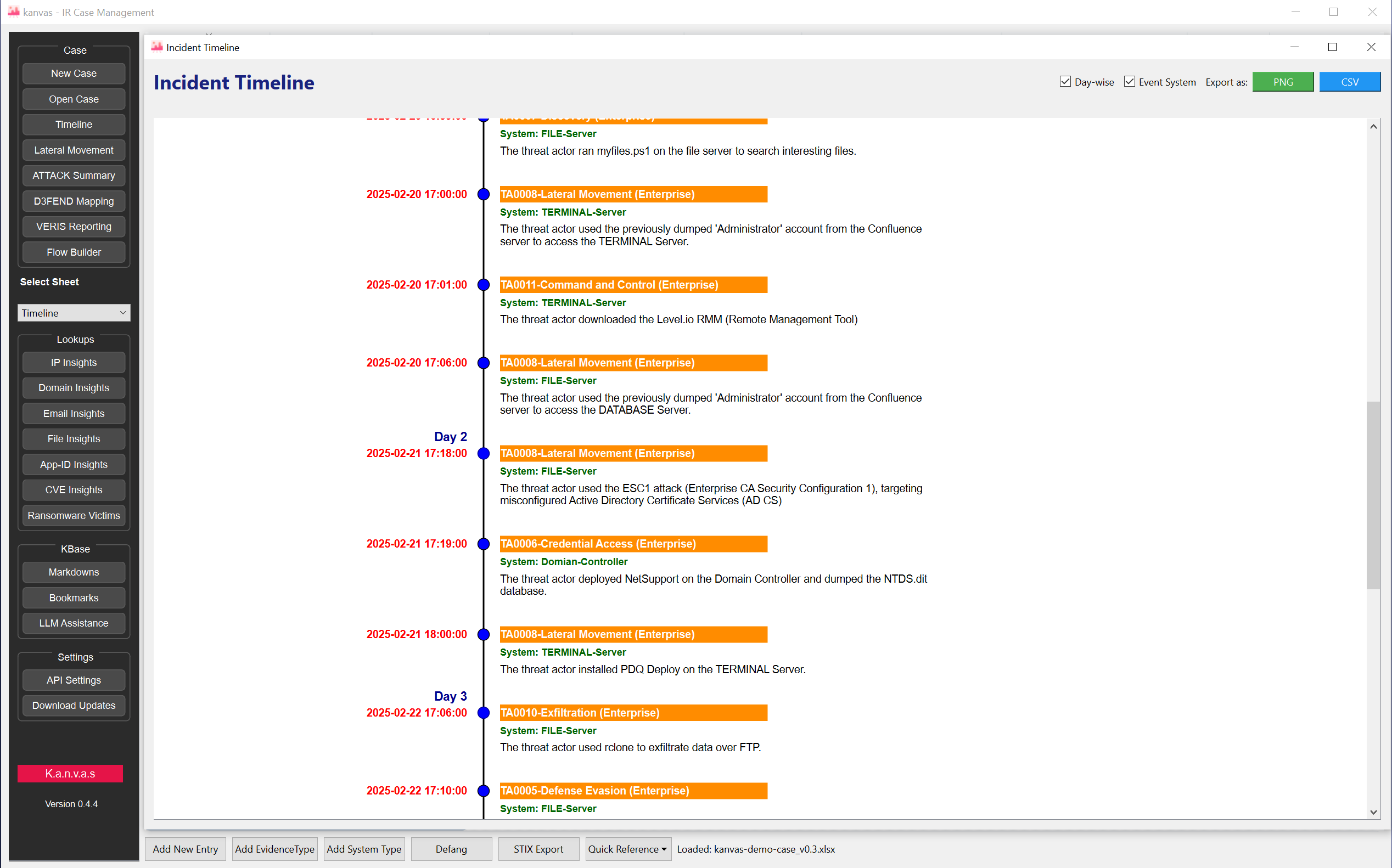Run STIX Export
1392x868 pixels.
click(x=537, y=849)
